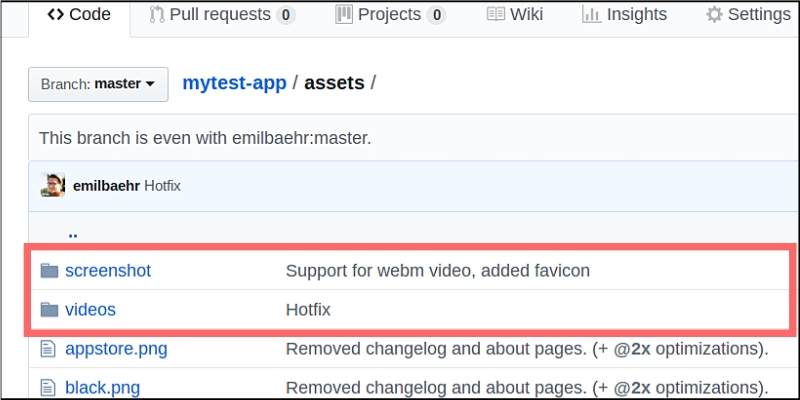Click emilbaehr's avatar thumbnail
This screenshot has width=800, height=400.
click(53, 185)
